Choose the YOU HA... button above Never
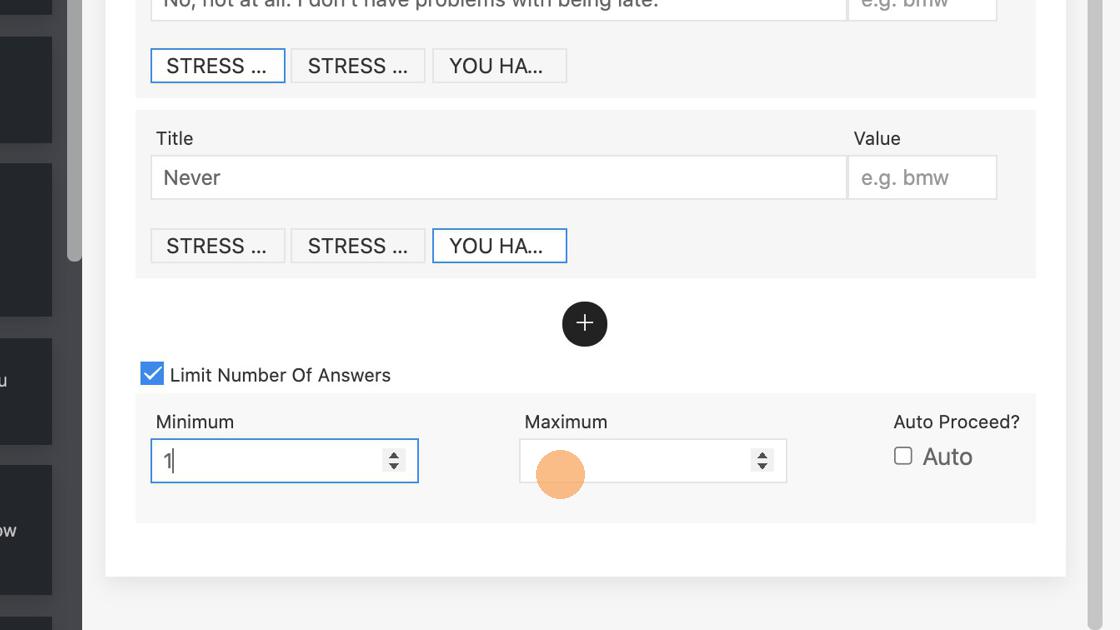1120x630 pixels. coord(499,66)
